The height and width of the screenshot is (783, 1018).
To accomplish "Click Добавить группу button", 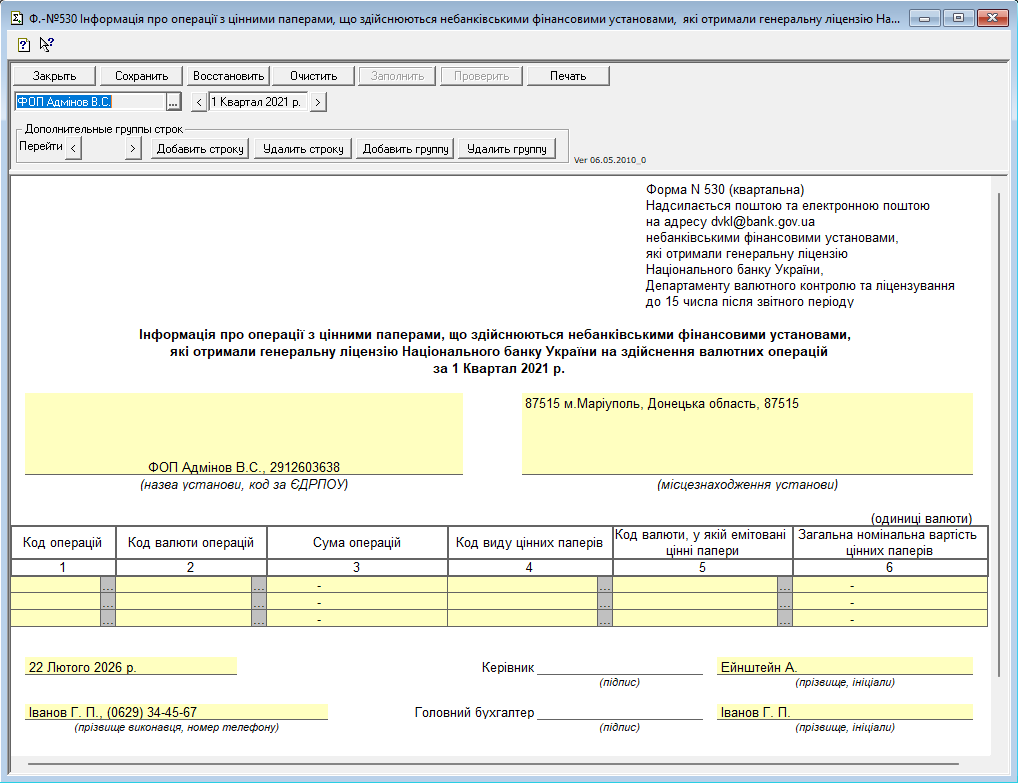I will (405, 149).
